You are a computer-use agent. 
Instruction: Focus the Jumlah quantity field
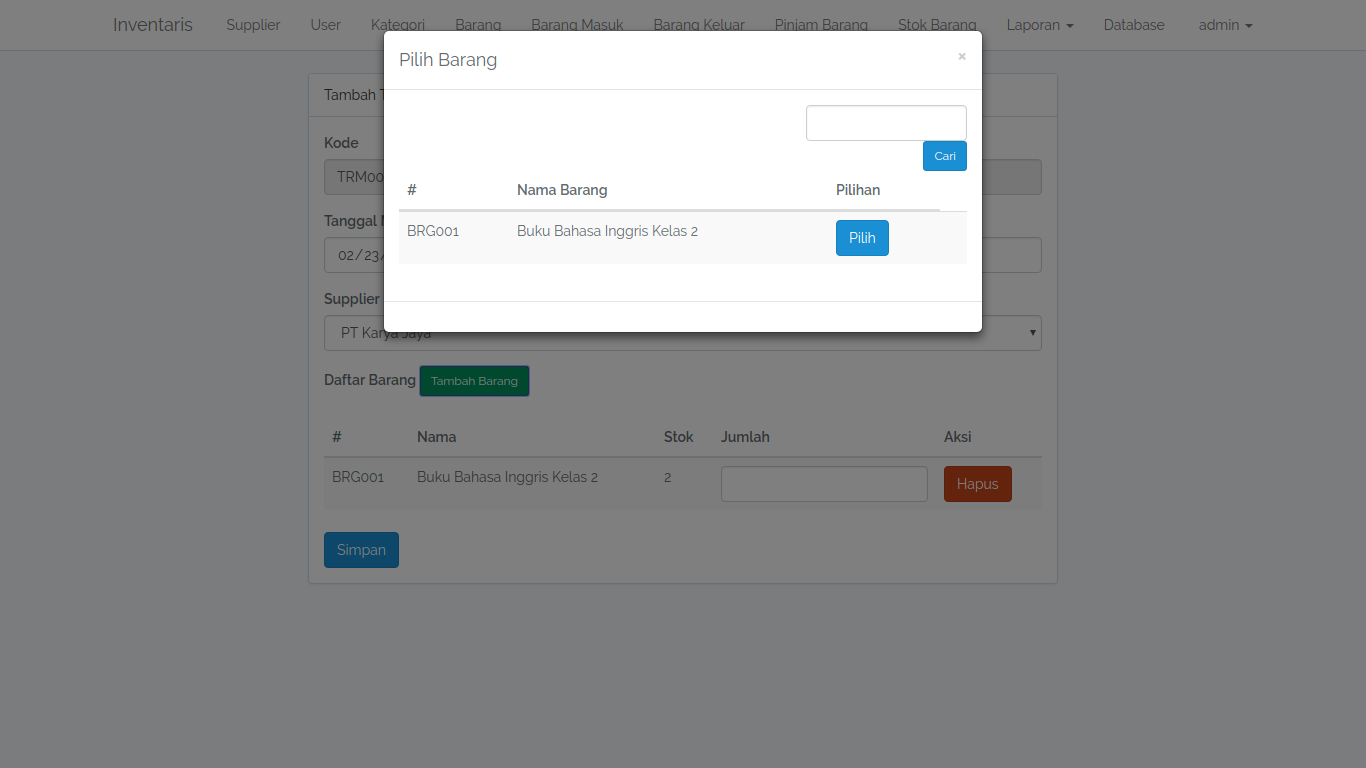(824, 484)
